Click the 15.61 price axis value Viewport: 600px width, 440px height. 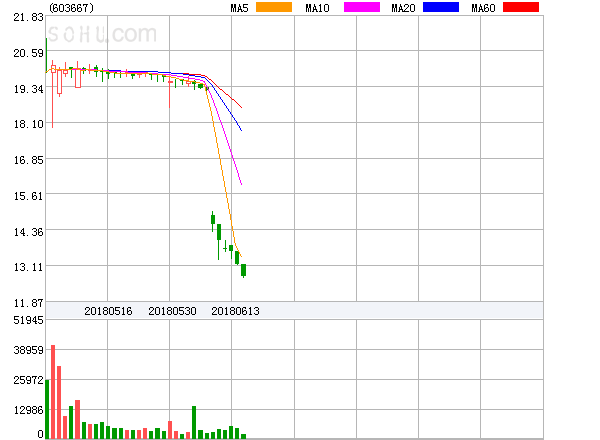point(28,196)
